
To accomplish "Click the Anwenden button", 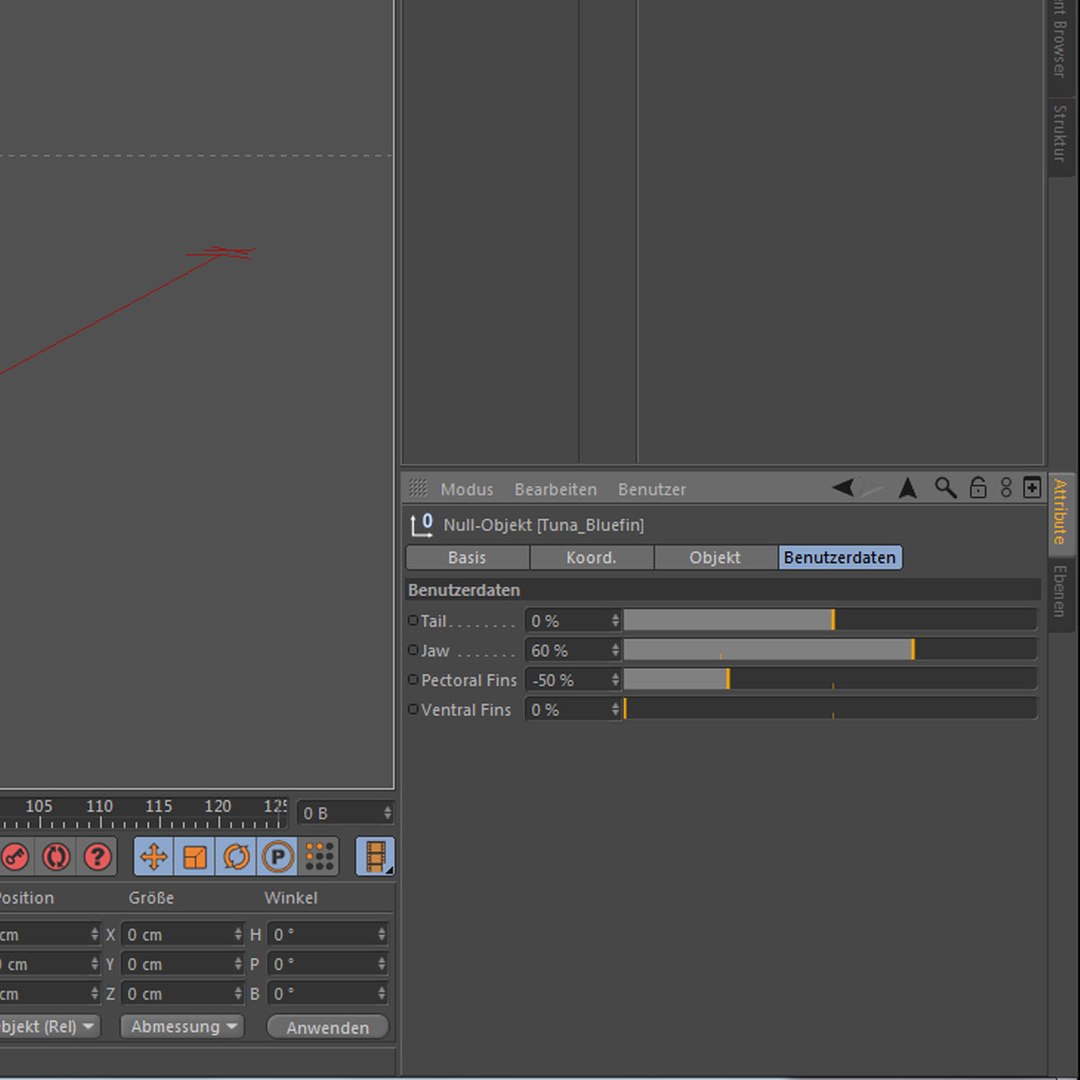I will (x=328, y=1027).
